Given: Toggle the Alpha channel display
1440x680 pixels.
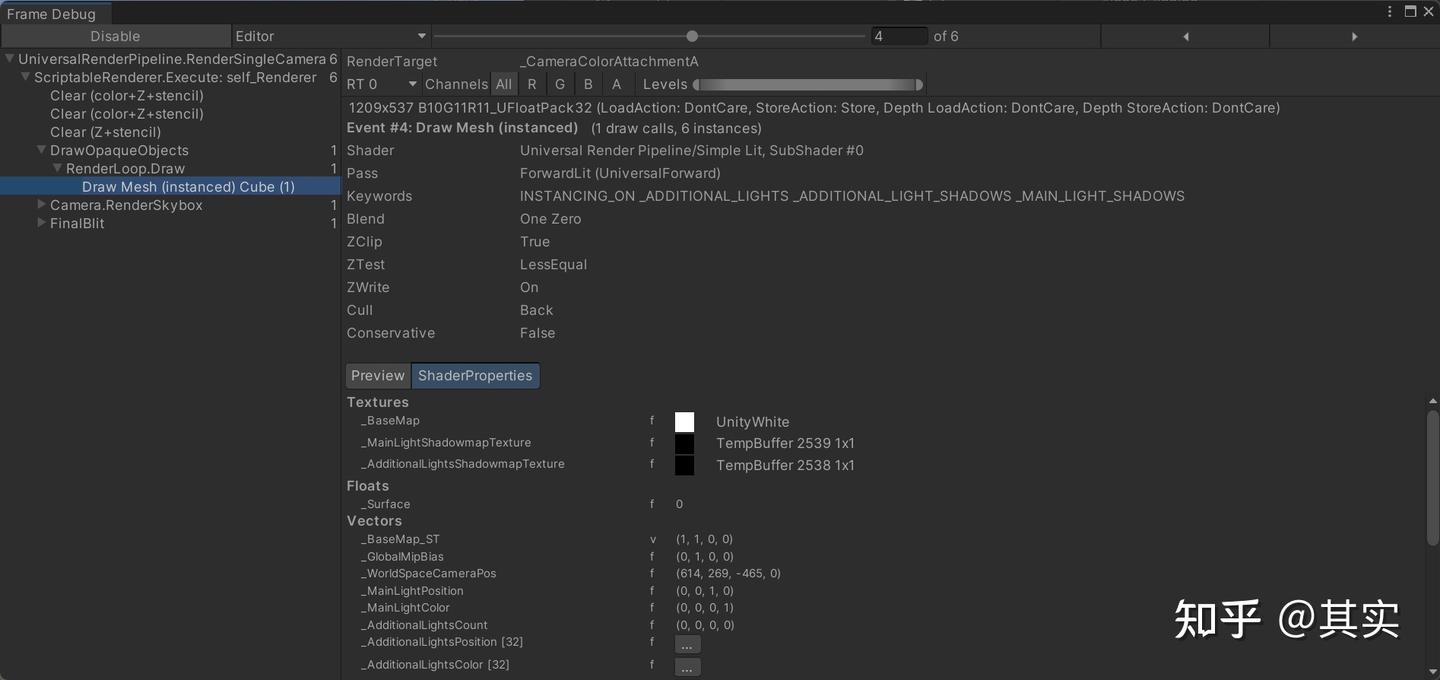Looking at the screenshot, I should pyautogui.click(x=616, y=84).
